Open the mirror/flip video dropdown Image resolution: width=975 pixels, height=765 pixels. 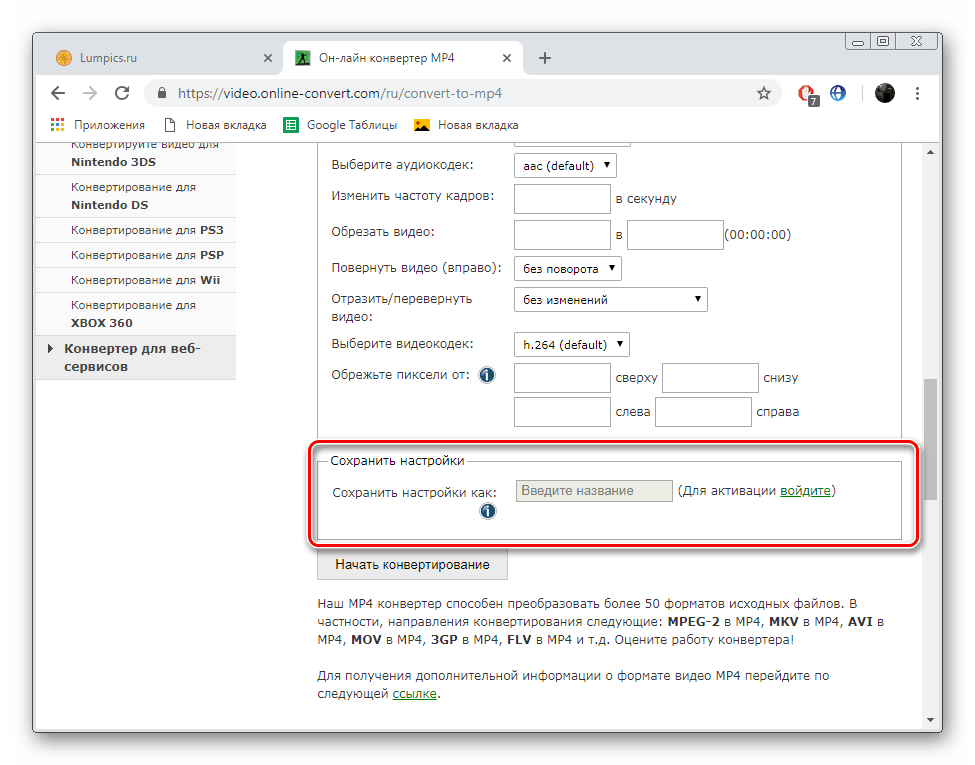(x=610, y=299)
